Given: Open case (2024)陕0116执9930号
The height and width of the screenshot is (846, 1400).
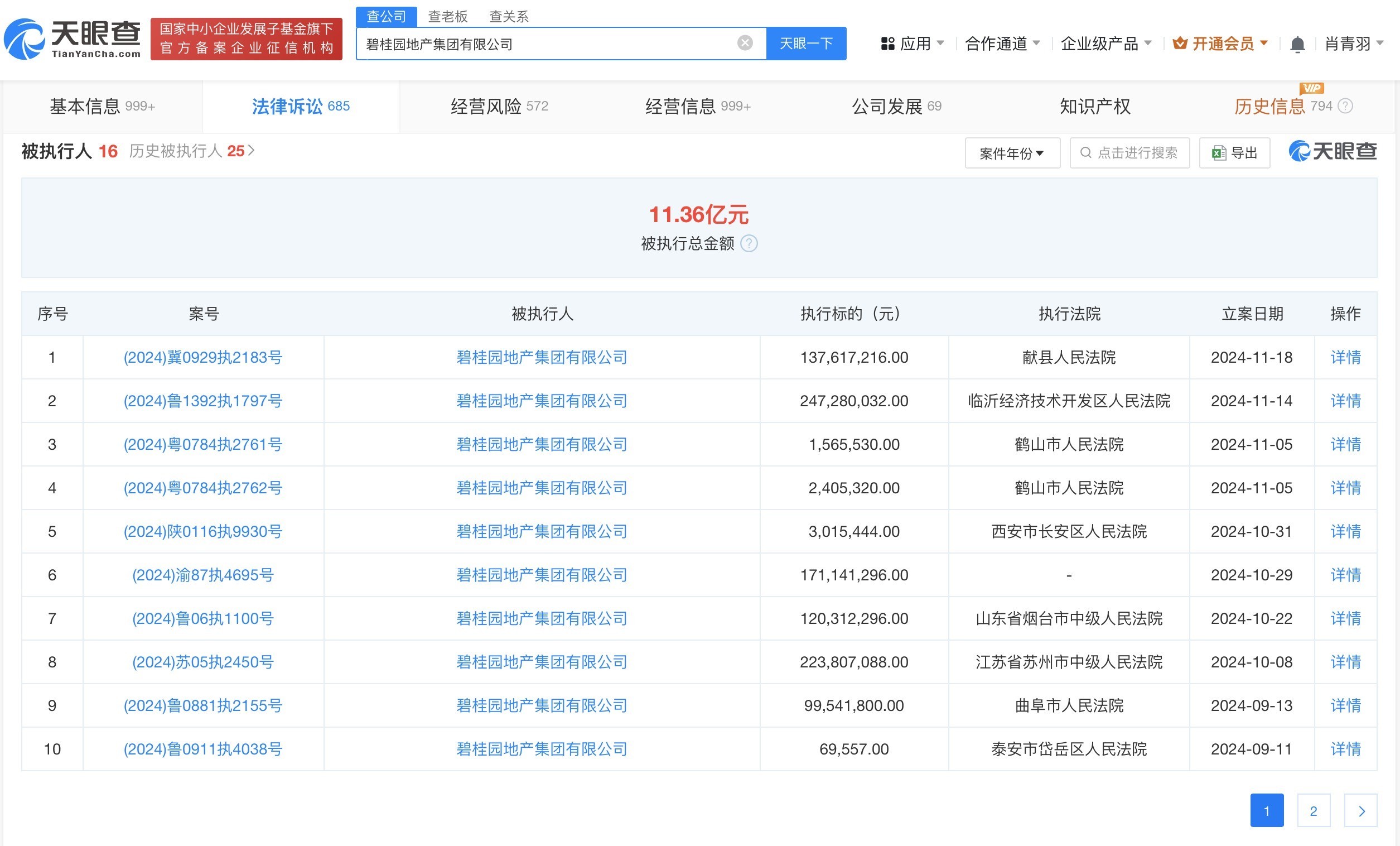Looking at the screenshot, I should tap(203, 531).
